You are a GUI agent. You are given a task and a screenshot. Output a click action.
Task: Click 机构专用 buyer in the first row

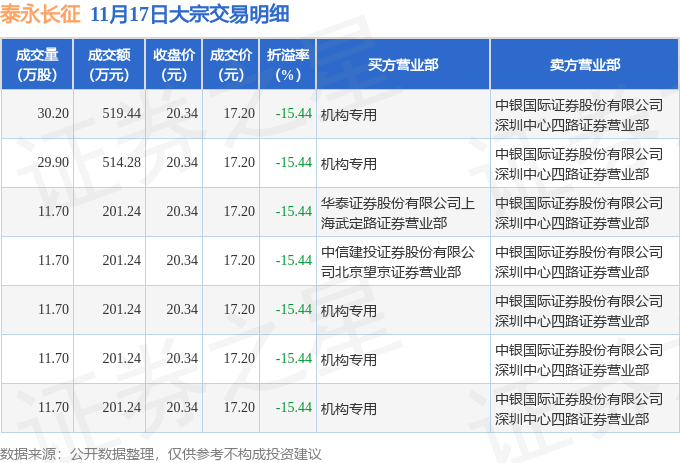(349, 115)
